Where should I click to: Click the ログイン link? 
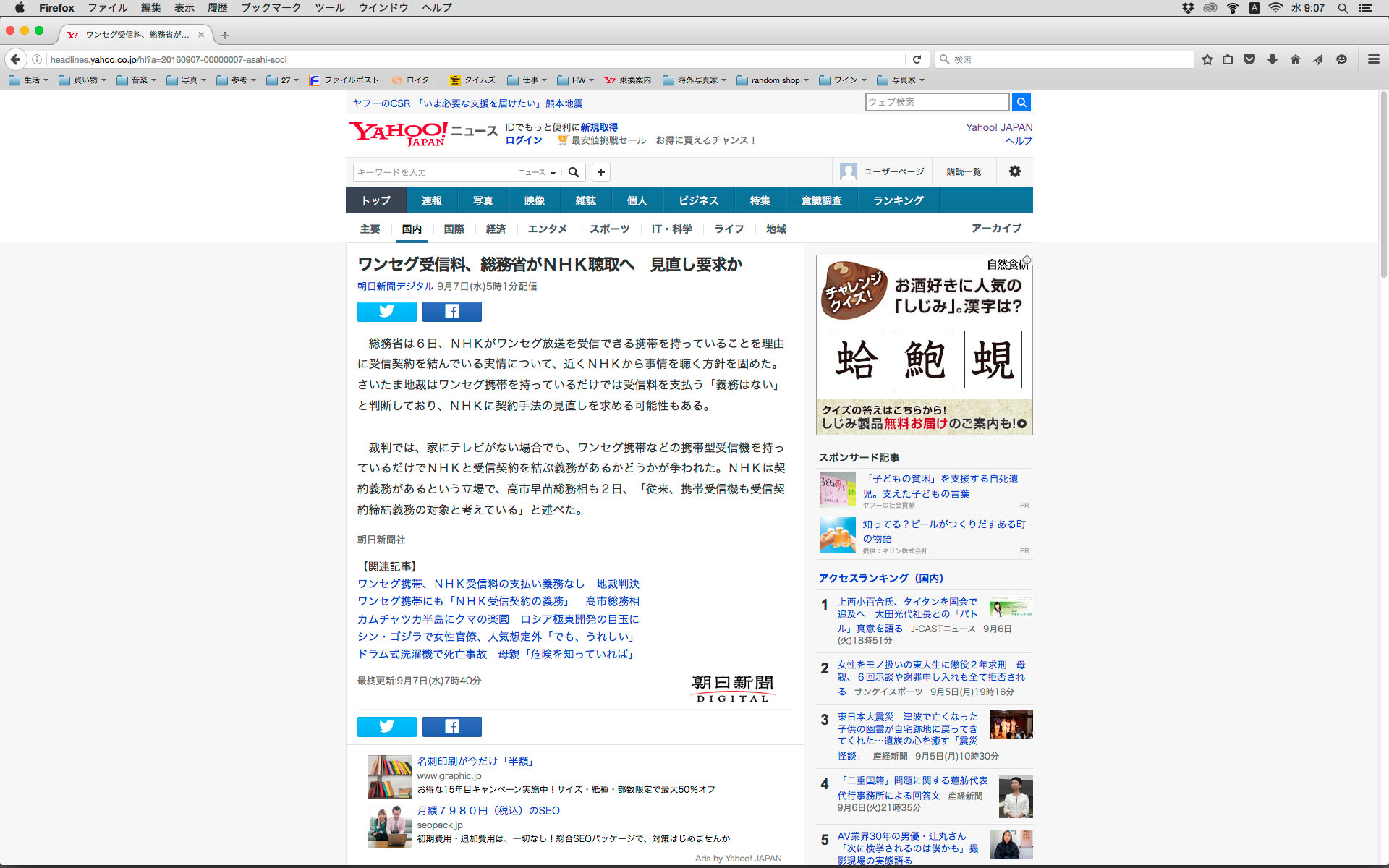point(523,140)
